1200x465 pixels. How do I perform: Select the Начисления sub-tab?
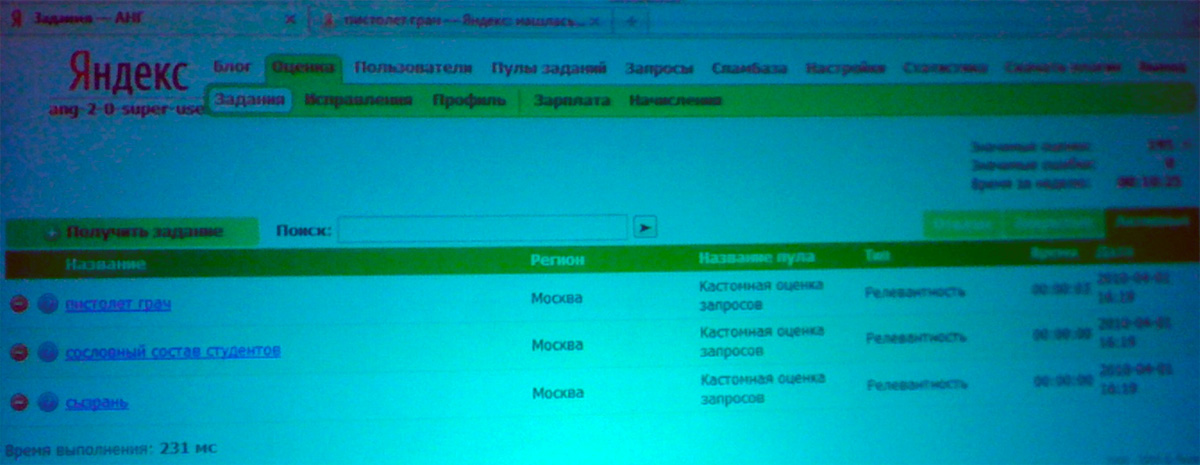pyautogui.click(x=675, y=101)
